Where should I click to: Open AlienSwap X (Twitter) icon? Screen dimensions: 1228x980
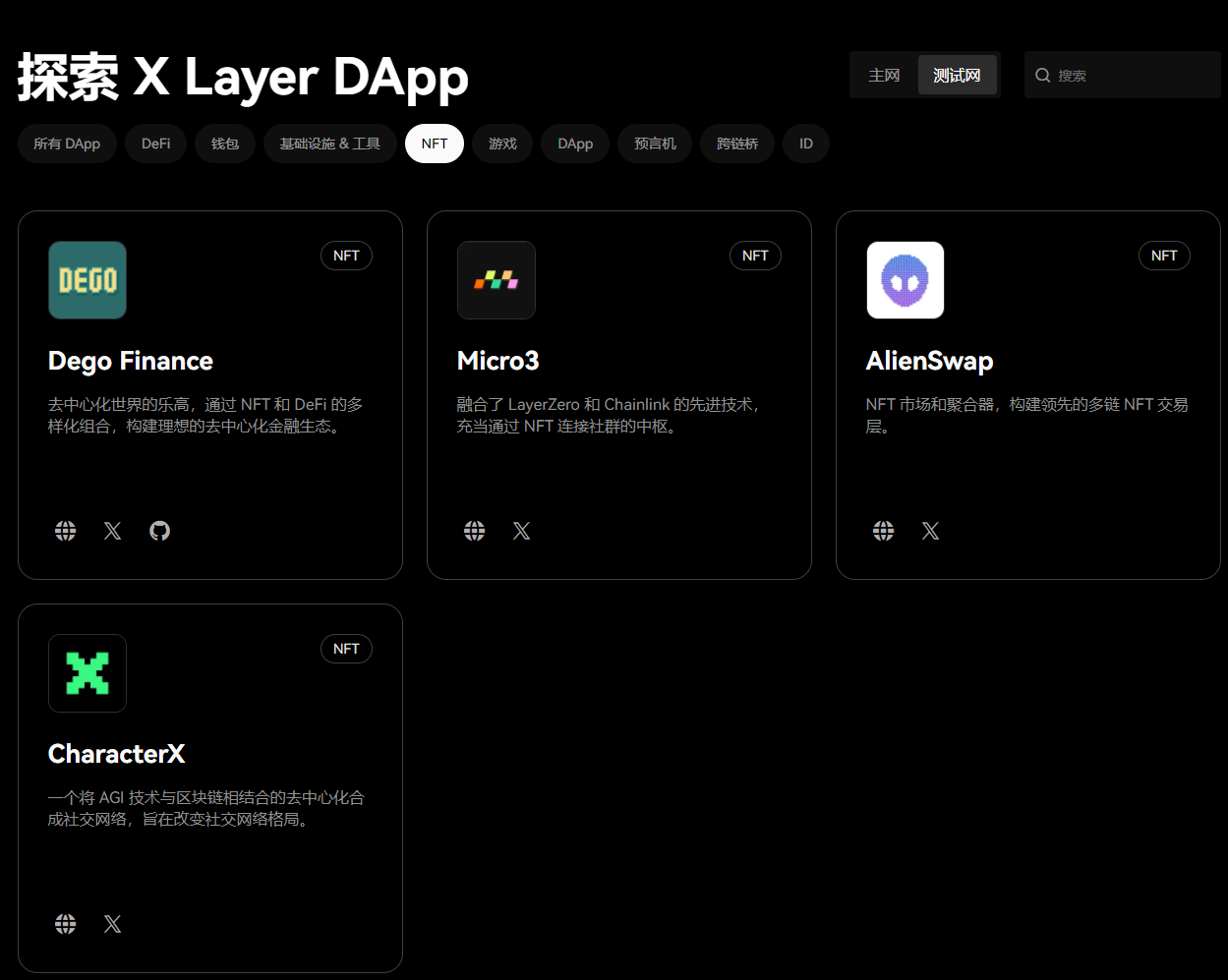(x=931, y=531)
